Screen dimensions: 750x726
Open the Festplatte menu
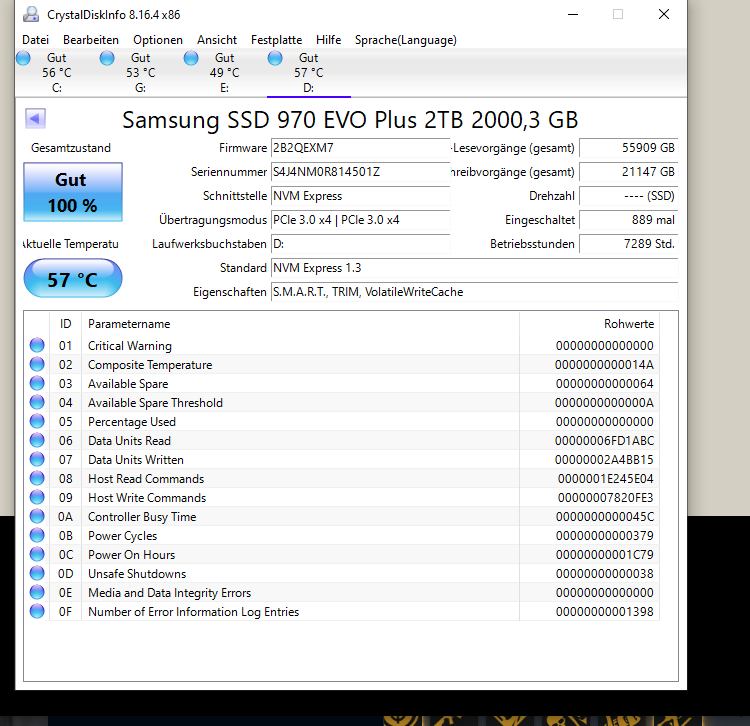click(x=276, y=40)
